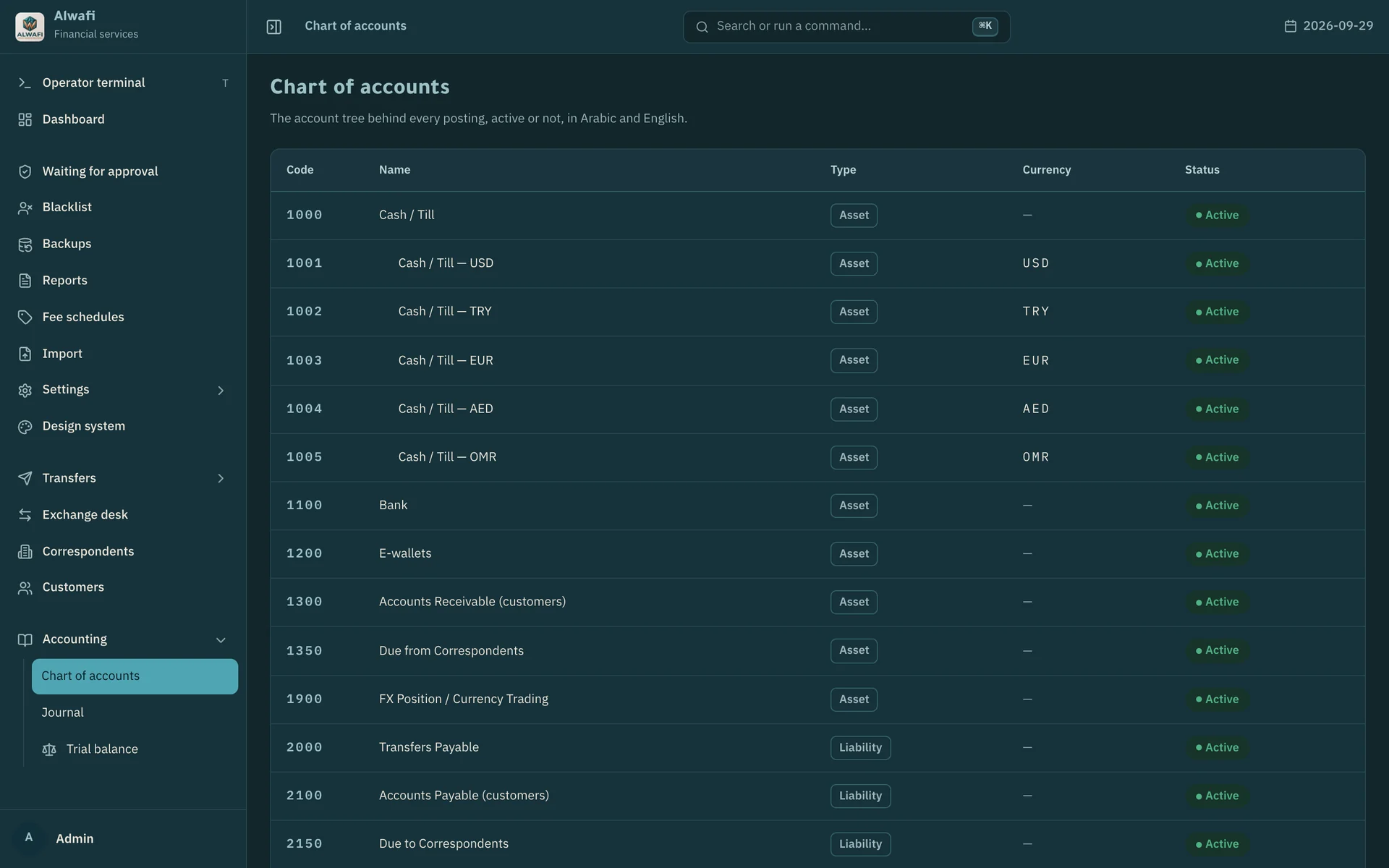This screenshot has width=1389, height=868.
Task: Click the Backups database icon
Action: click(x=25, y=244)
